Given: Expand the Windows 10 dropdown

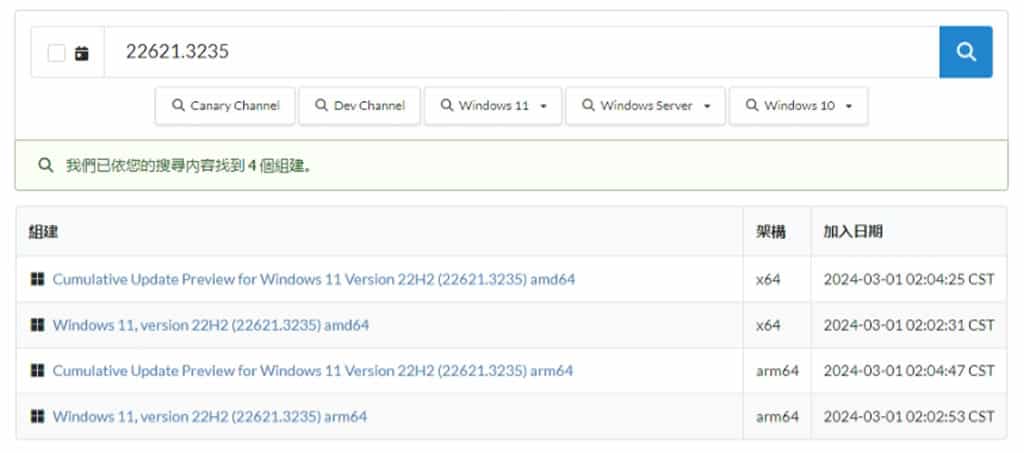Looking at the screenshot, I should point(799,106).
